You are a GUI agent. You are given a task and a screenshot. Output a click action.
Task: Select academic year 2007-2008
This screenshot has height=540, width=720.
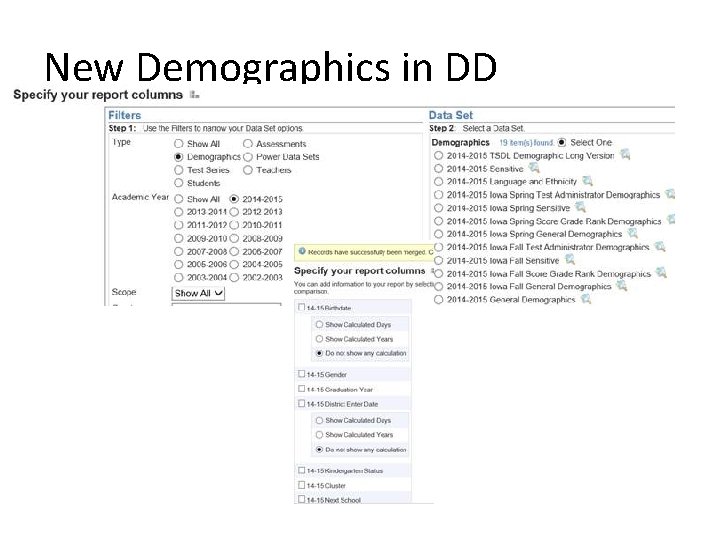[x=179, y=252]
